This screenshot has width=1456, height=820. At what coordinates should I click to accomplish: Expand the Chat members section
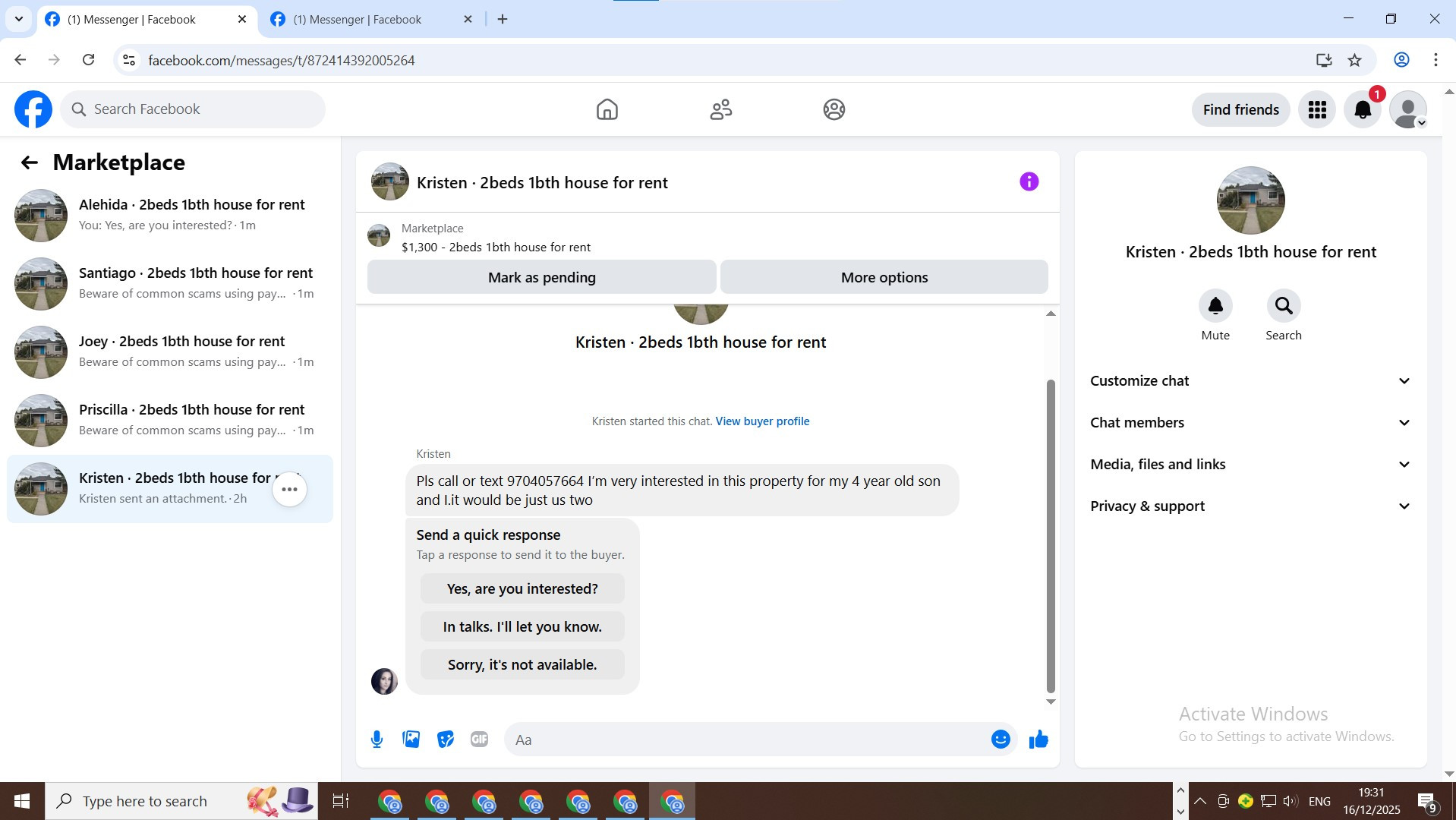(x=1251, y=423)
